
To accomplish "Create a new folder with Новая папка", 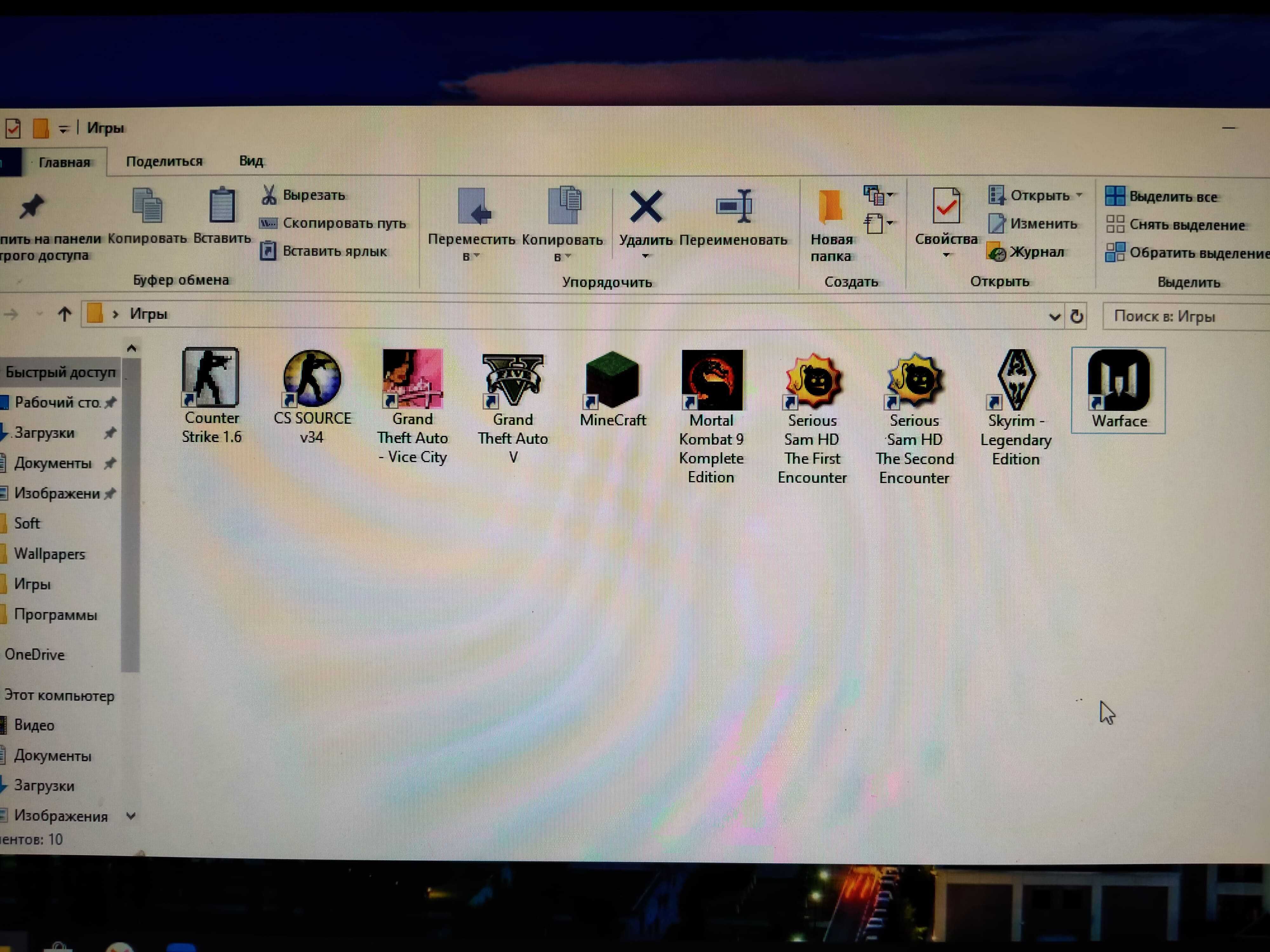I will (x=831, y=226).
